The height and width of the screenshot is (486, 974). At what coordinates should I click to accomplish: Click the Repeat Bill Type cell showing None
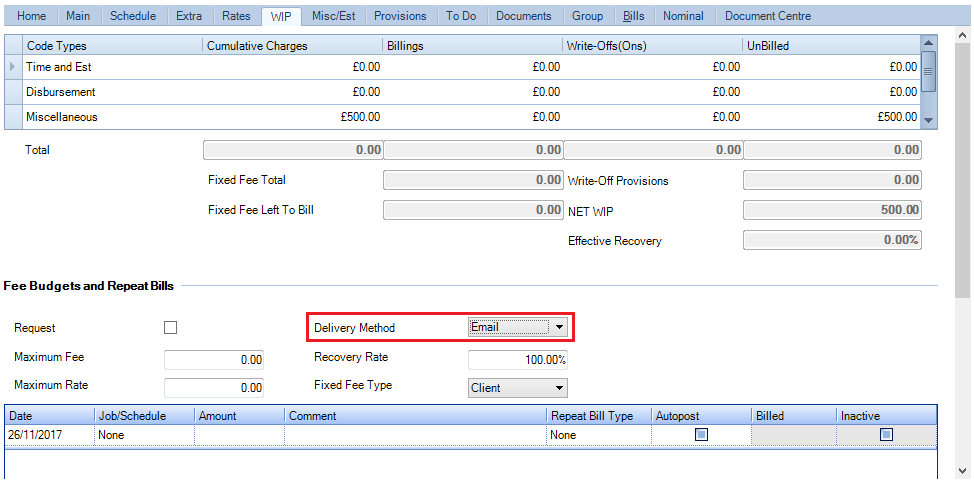599,435
